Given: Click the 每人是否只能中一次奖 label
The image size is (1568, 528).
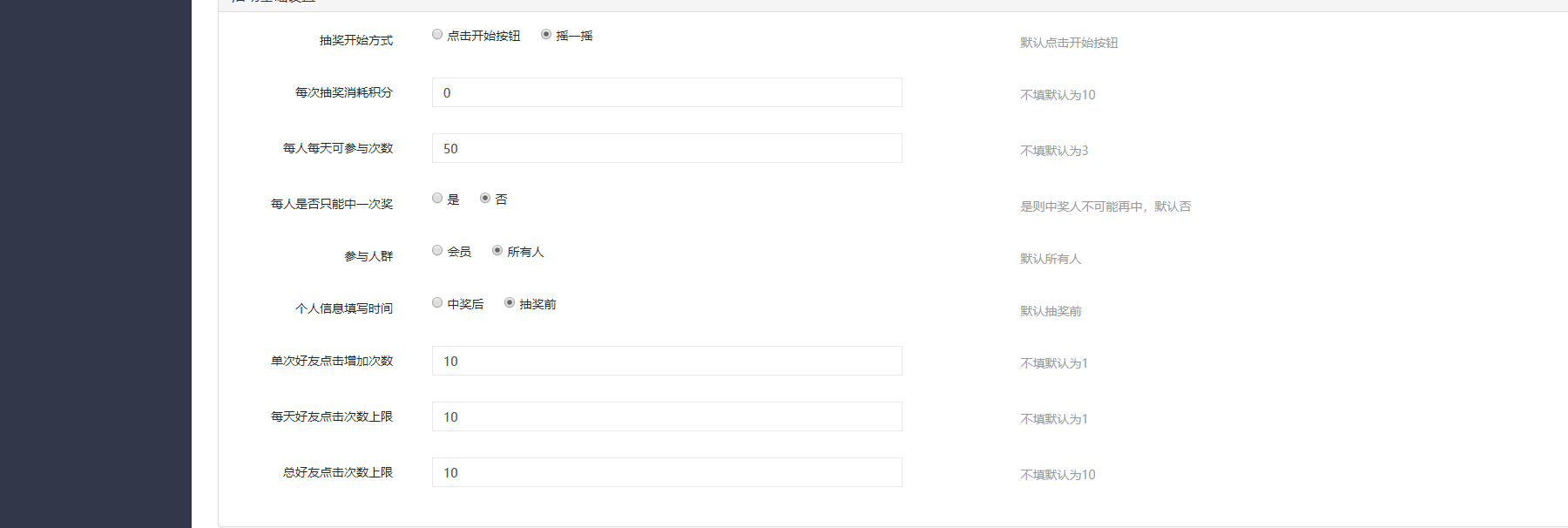Looking at the screenshot, I should click(332, 204).
